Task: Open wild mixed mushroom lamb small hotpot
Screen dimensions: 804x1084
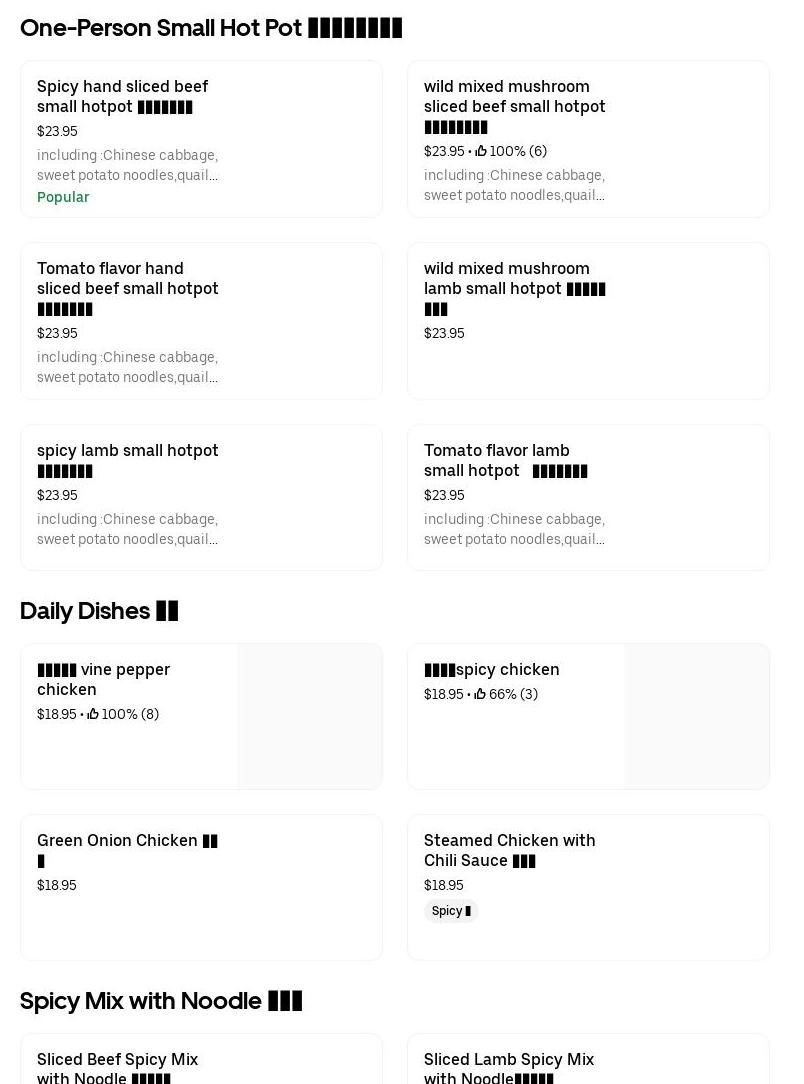Action: 588,321
